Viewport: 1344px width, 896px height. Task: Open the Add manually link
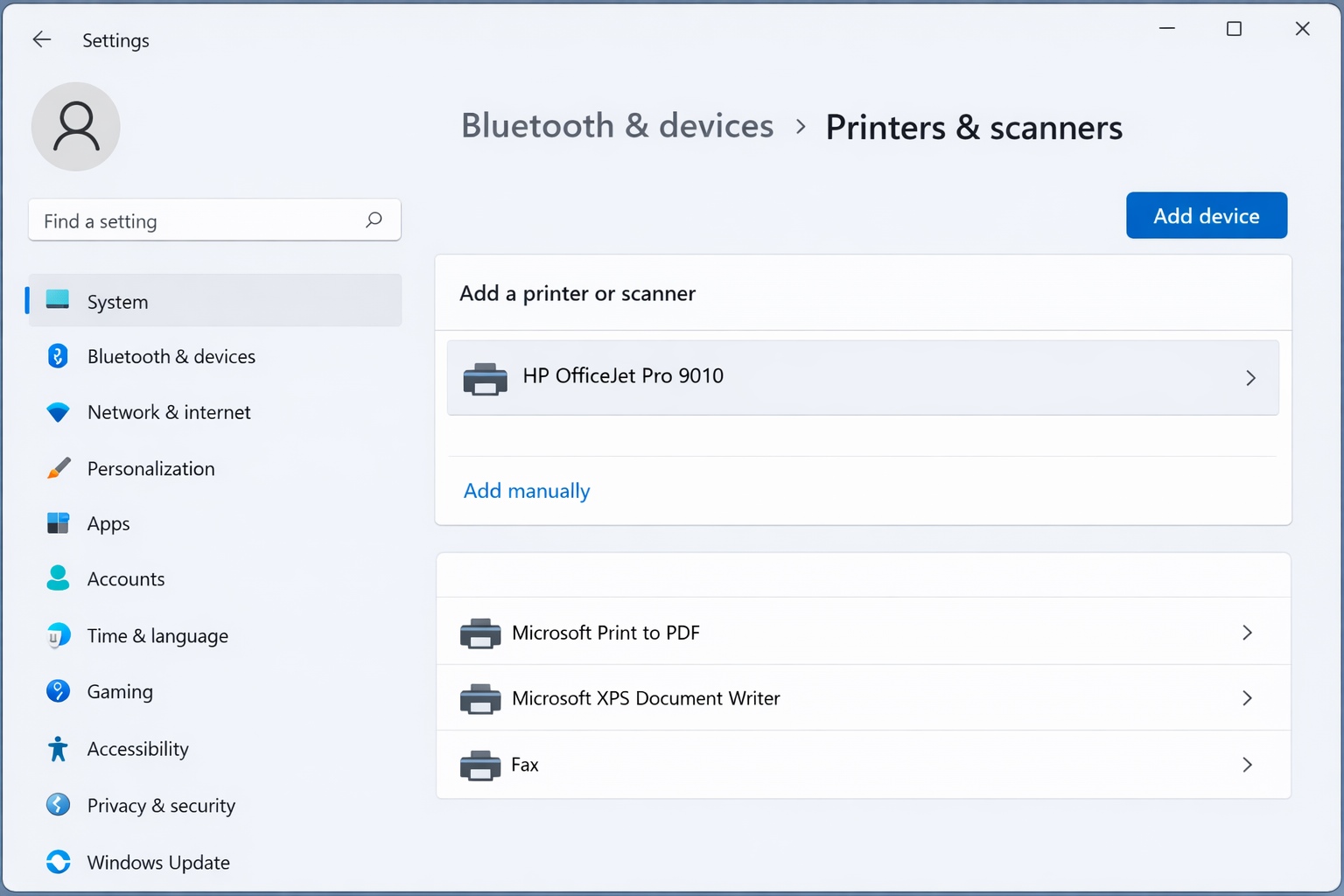click(526, 490)
